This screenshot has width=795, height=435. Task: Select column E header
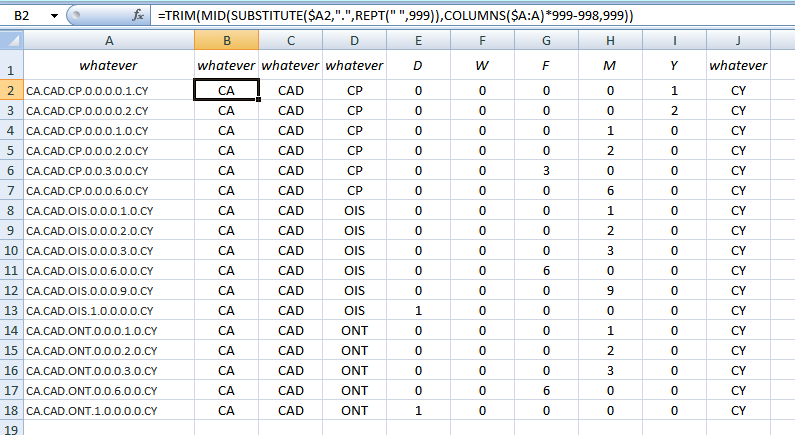(x=418, y=41)
